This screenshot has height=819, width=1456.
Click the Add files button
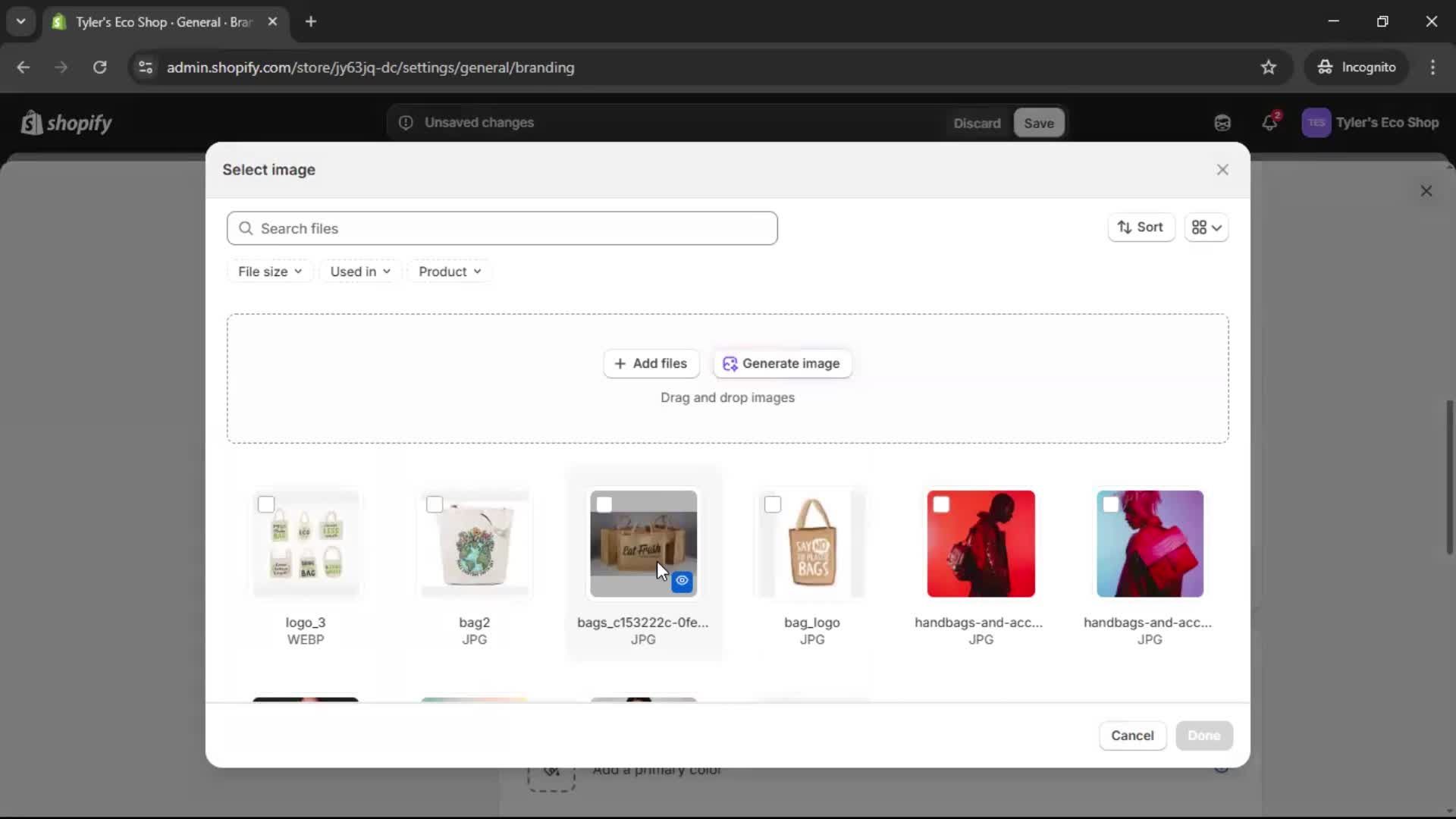[651, 364]
